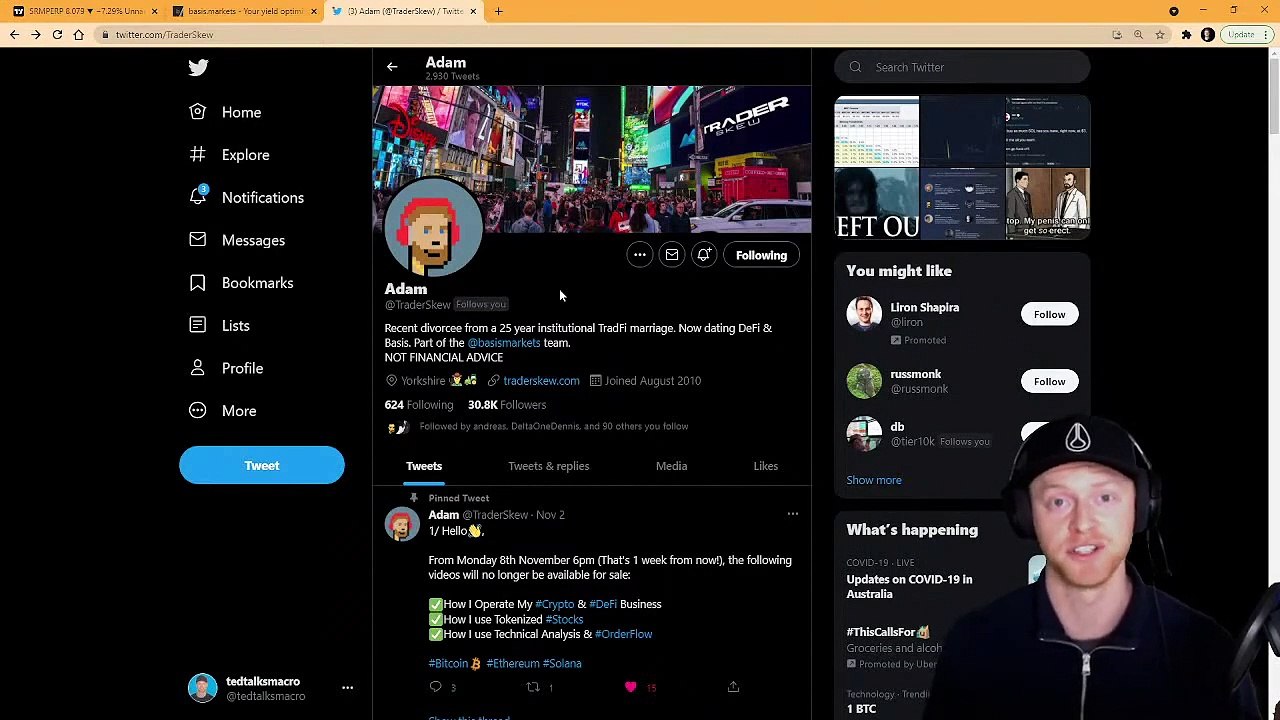Click the back arrow beside Adam
This screenshot has width=1280, height=720.
point(392,67)
